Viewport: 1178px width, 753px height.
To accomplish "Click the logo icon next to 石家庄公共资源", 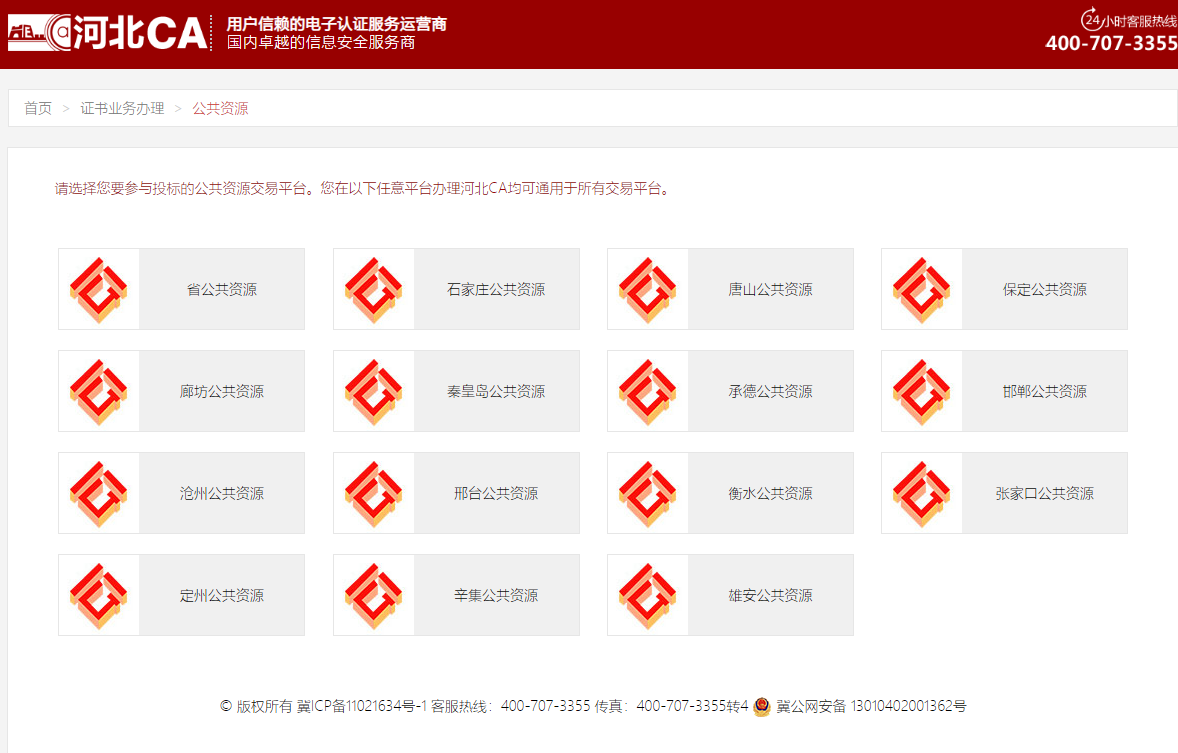I will tap(374, 289).
